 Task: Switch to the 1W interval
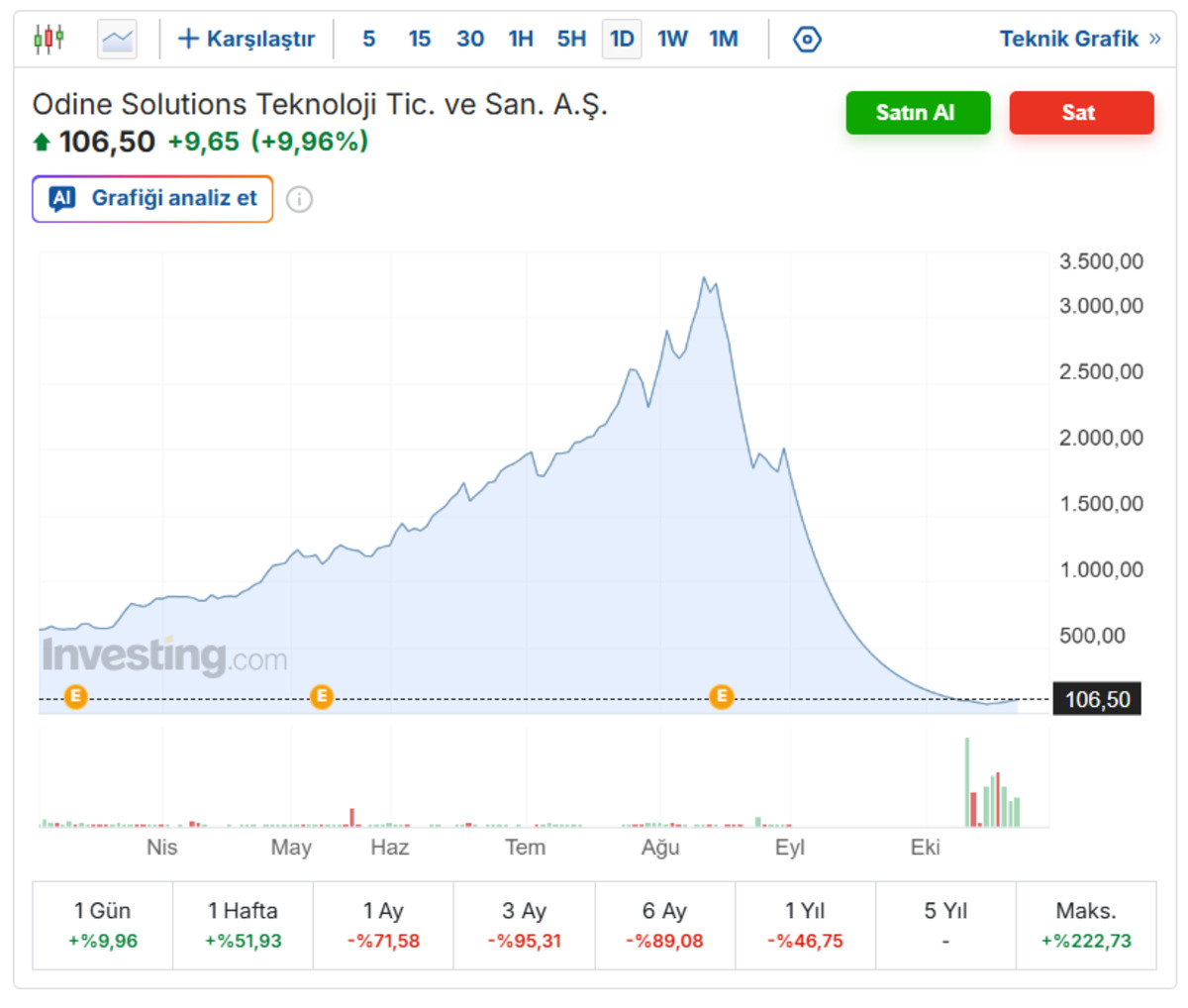click(672, 39)
